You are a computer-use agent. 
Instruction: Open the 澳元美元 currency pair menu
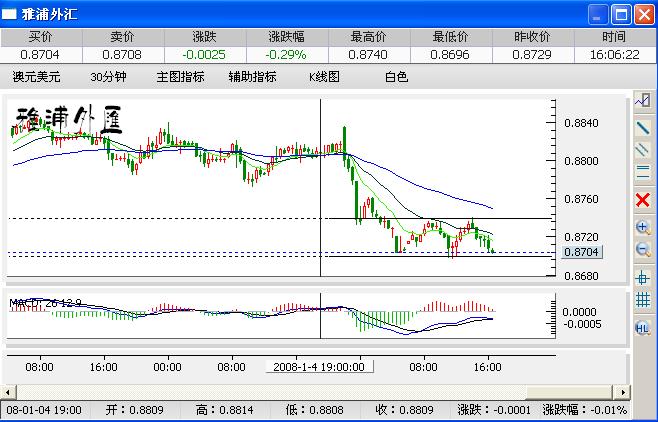37,77
